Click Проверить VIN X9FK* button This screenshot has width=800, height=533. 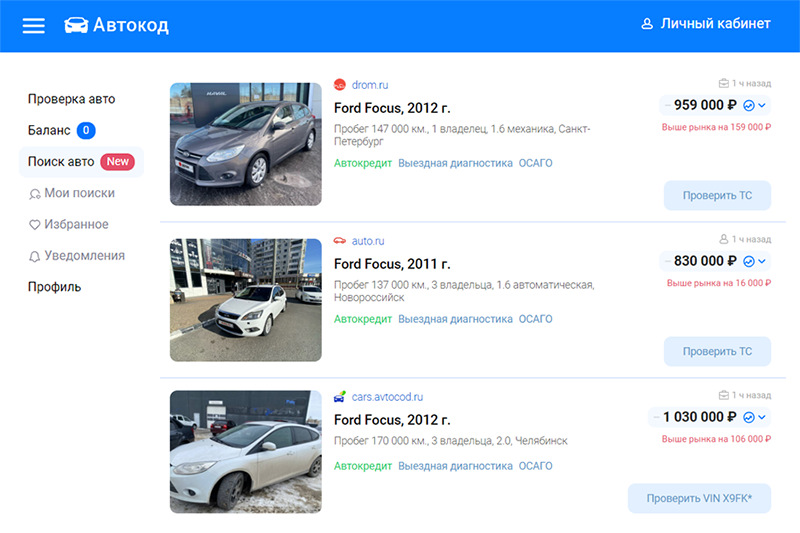click(699, 498)
